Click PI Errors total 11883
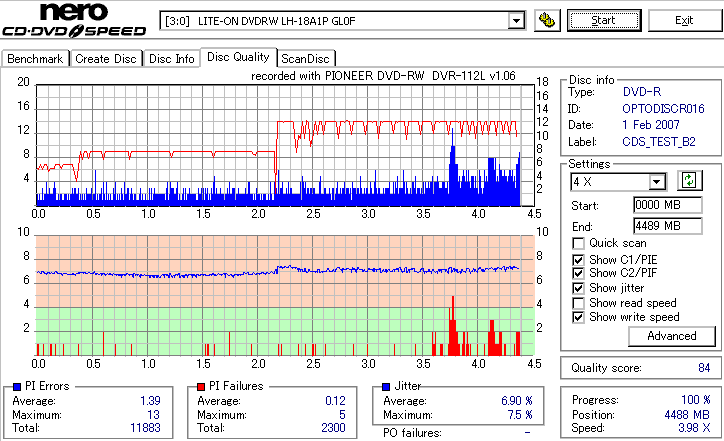The height and width of the screenshot is (441, 724). coord(145,428)
